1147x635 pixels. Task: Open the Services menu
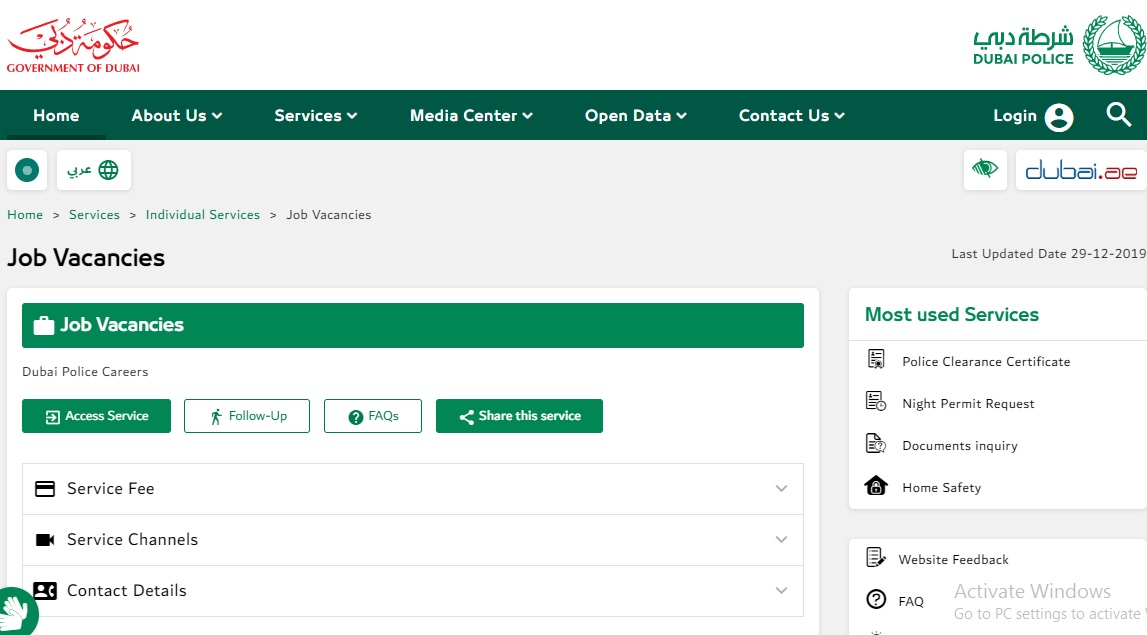point(315,116)
